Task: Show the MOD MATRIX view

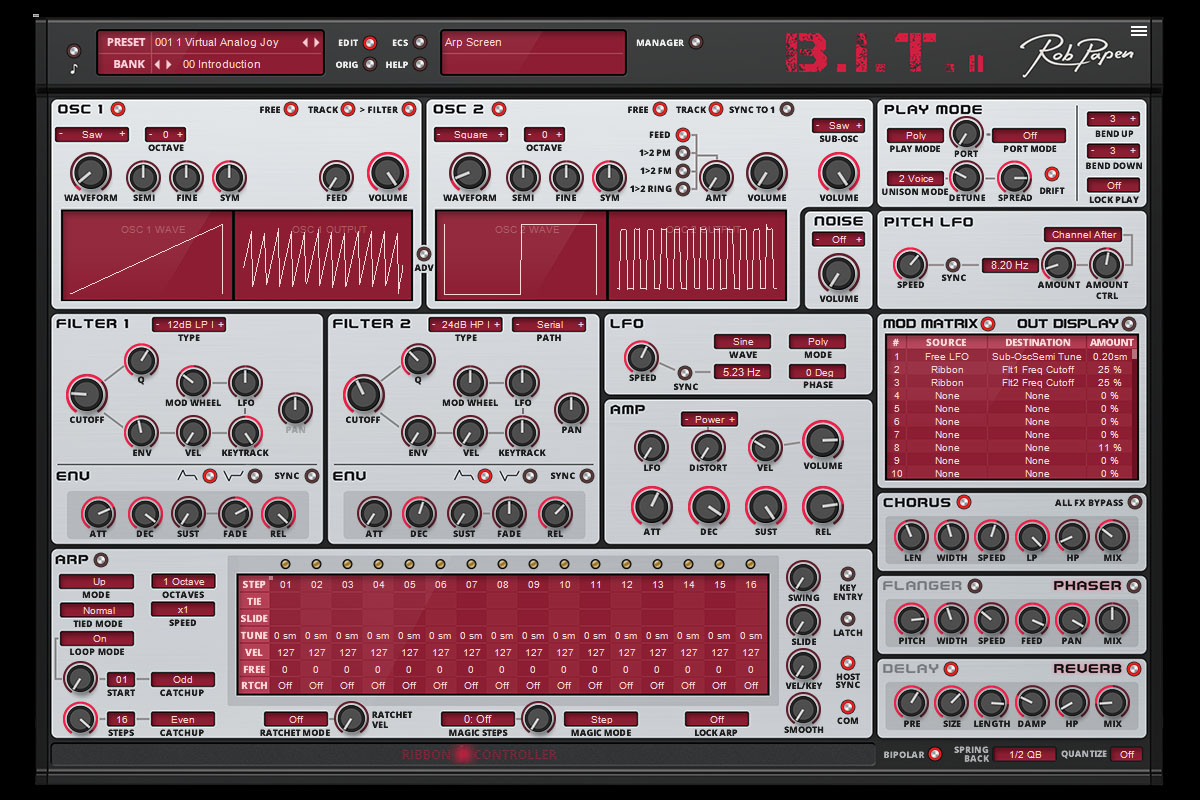Action: (x=987, y=323)
